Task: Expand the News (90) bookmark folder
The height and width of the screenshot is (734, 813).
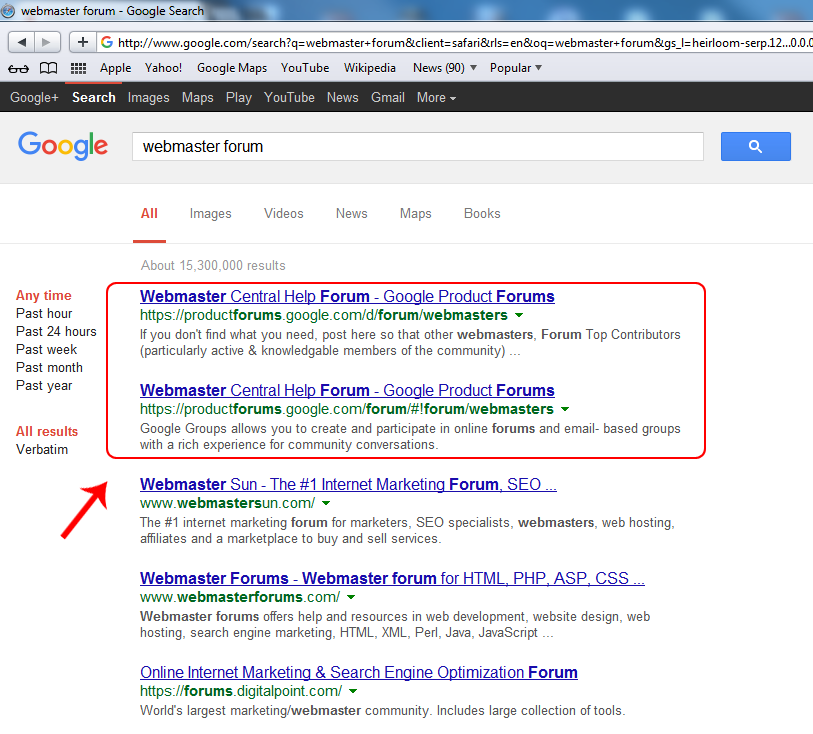Action: click(444, 68)
